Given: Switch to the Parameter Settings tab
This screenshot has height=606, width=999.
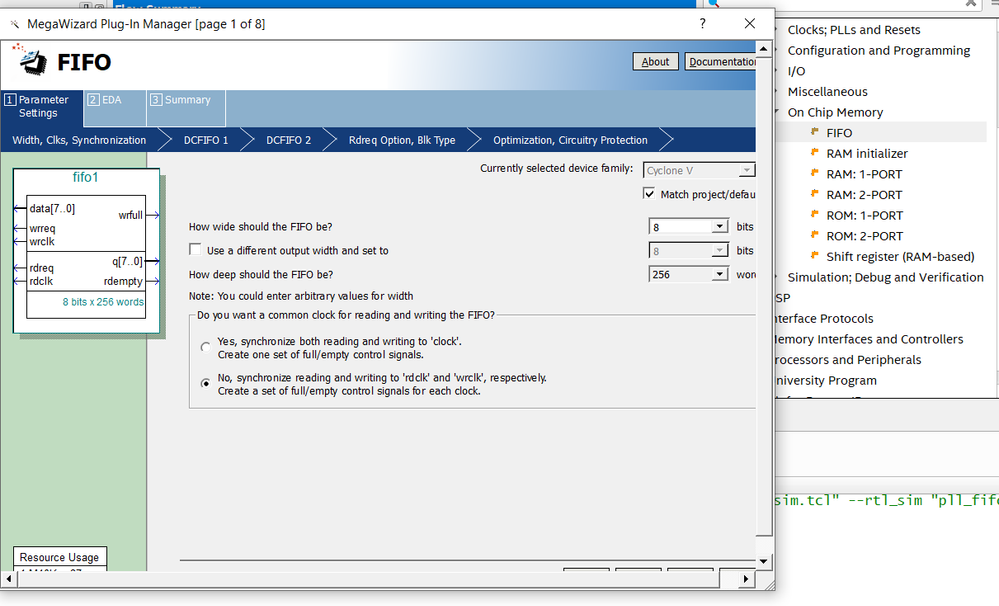Looking at the screenshot, I should (42, 106).
